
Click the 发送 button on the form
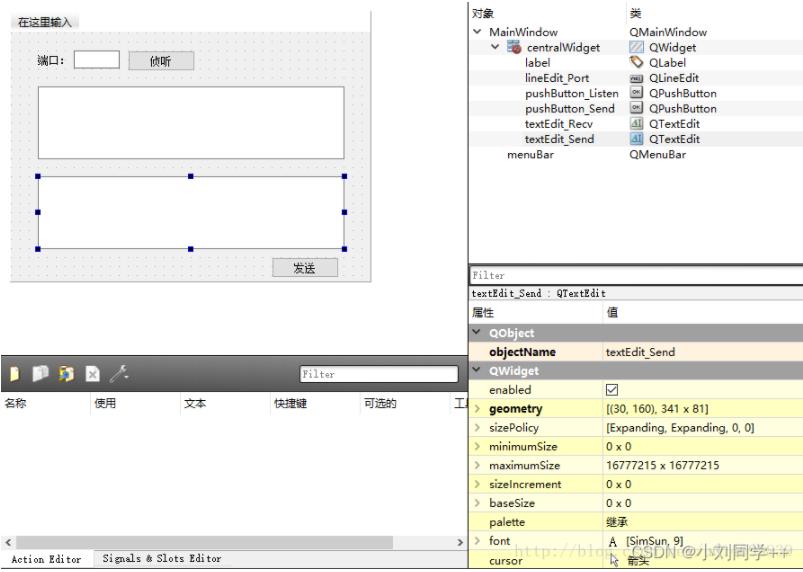(305, 268)
